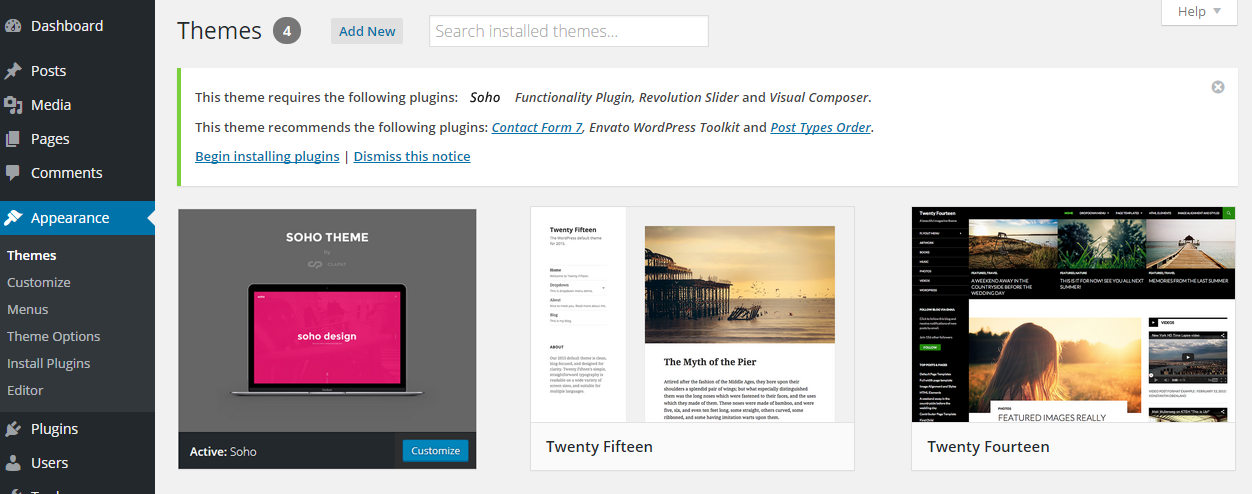1252x494 pixels.
Task: Click the Active: Soho label
Action: tap(223, 452)
